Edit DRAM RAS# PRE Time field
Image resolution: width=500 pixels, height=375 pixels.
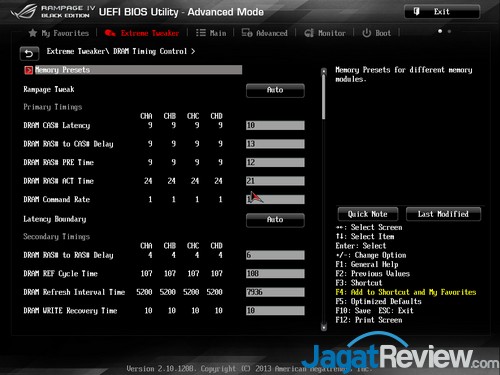(275, 162)
